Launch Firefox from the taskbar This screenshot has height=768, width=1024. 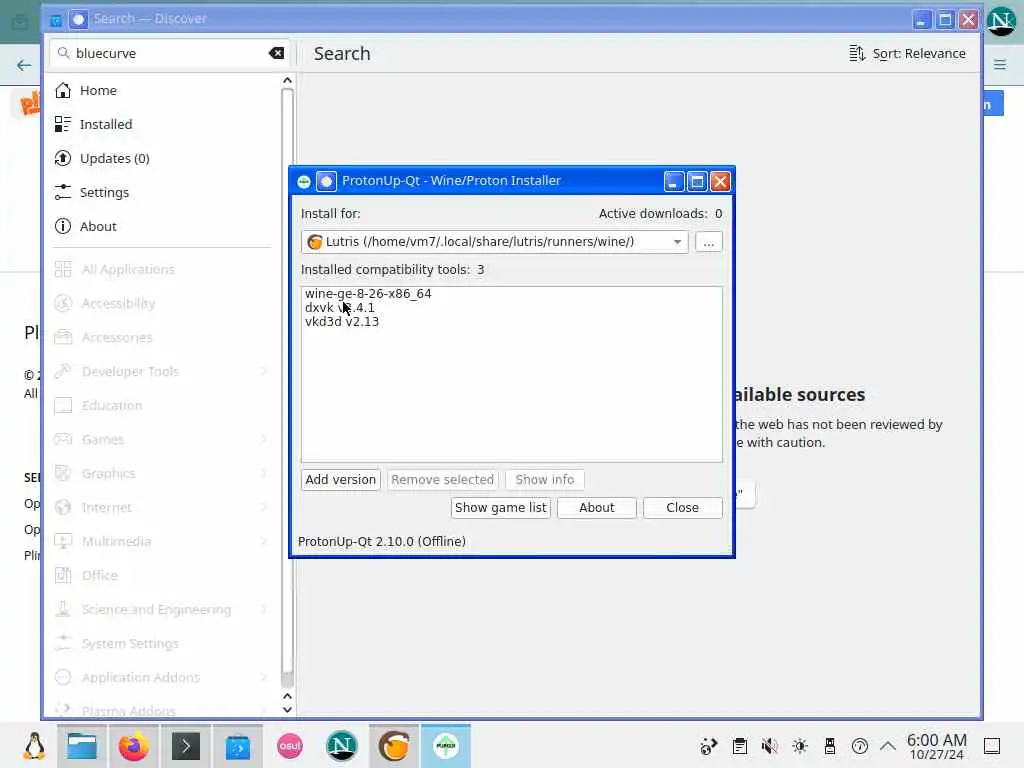[x=133, y=746]
